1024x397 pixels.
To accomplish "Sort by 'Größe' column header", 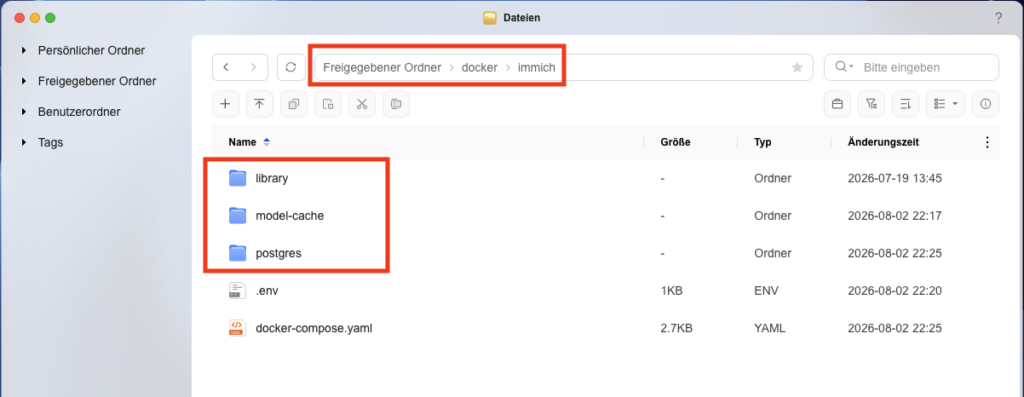I will (675, 142).
